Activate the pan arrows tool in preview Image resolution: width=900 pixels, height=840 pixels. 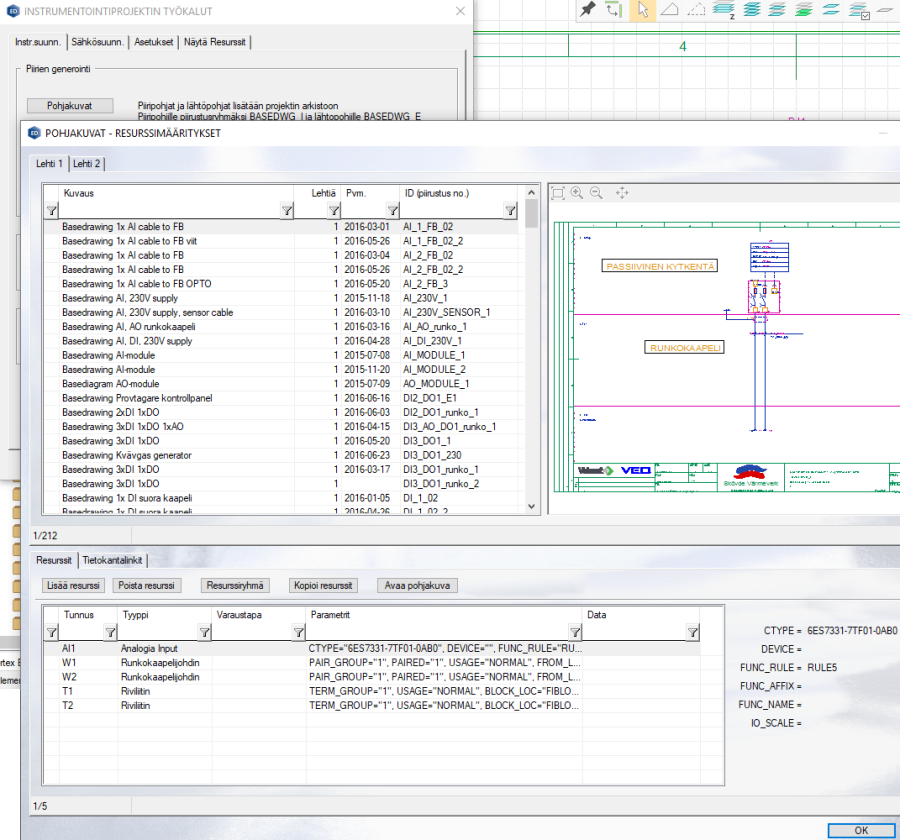coord(622,193)
